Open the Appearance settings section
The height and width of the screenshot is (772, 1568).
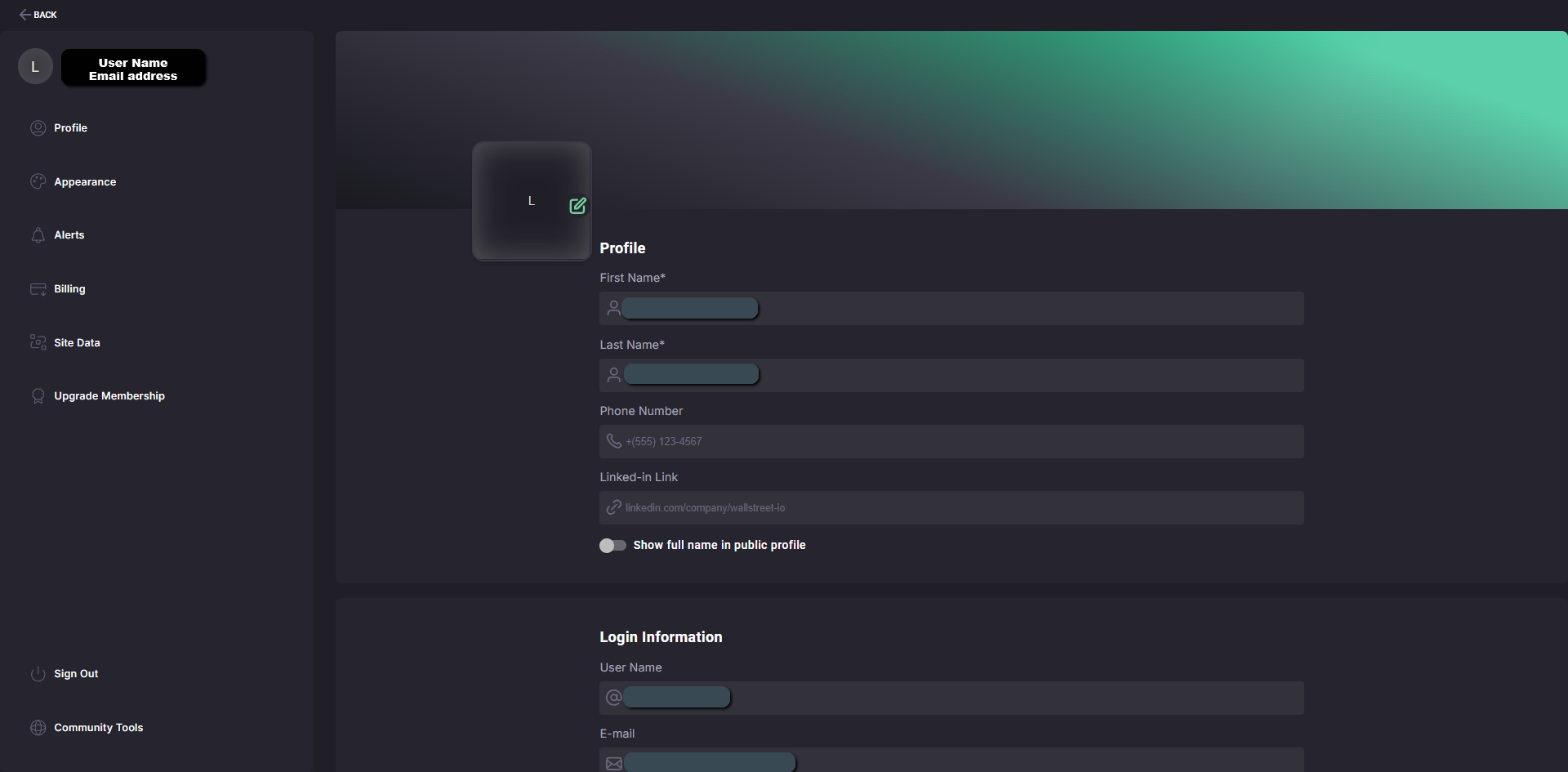click(85, 182)
